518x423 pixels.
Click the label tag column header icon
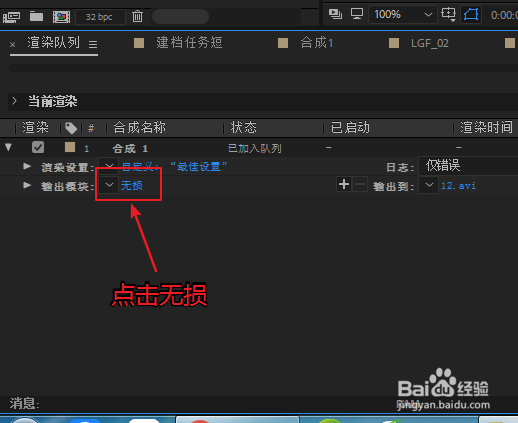pos(71,128)
